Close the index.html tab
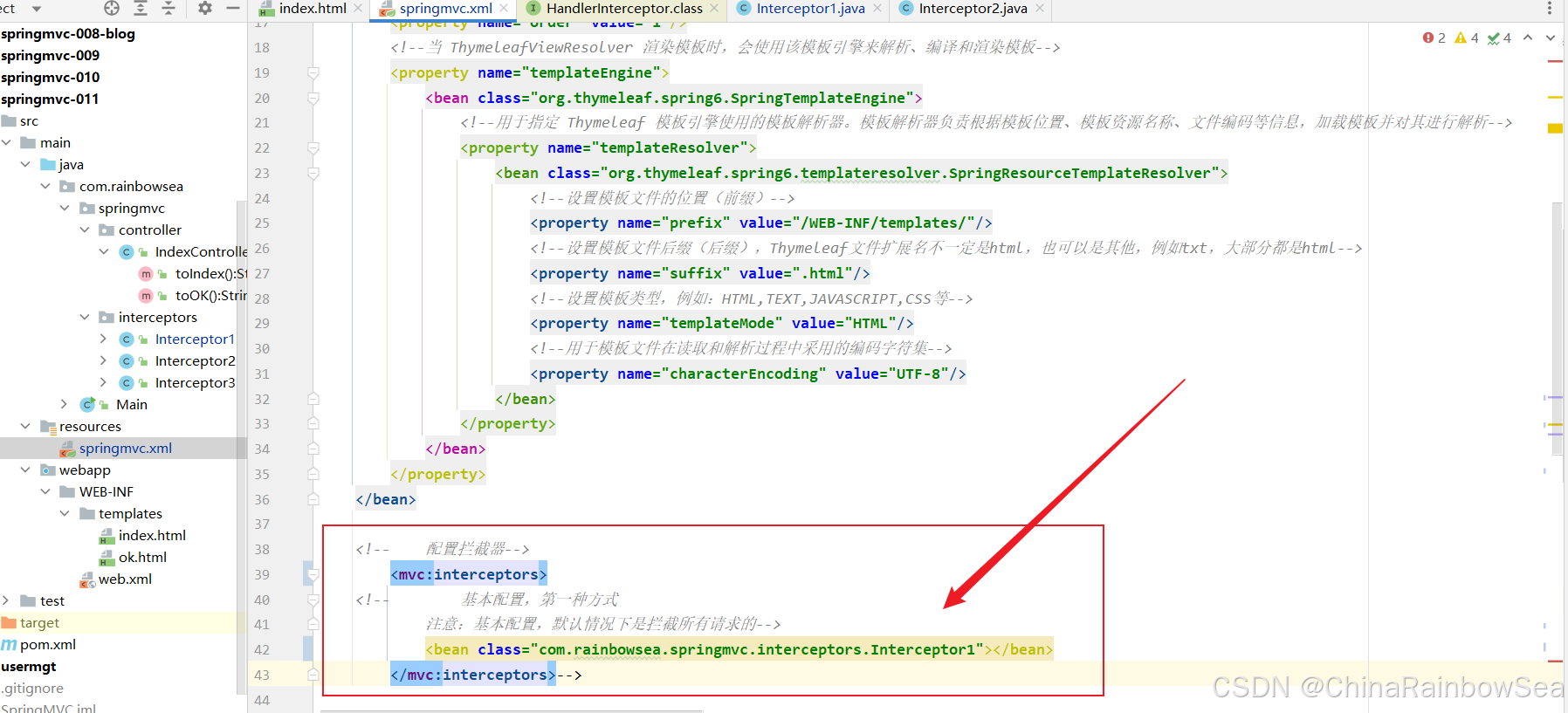Screen dimensions: 1568x713 [x=358, y=9]
